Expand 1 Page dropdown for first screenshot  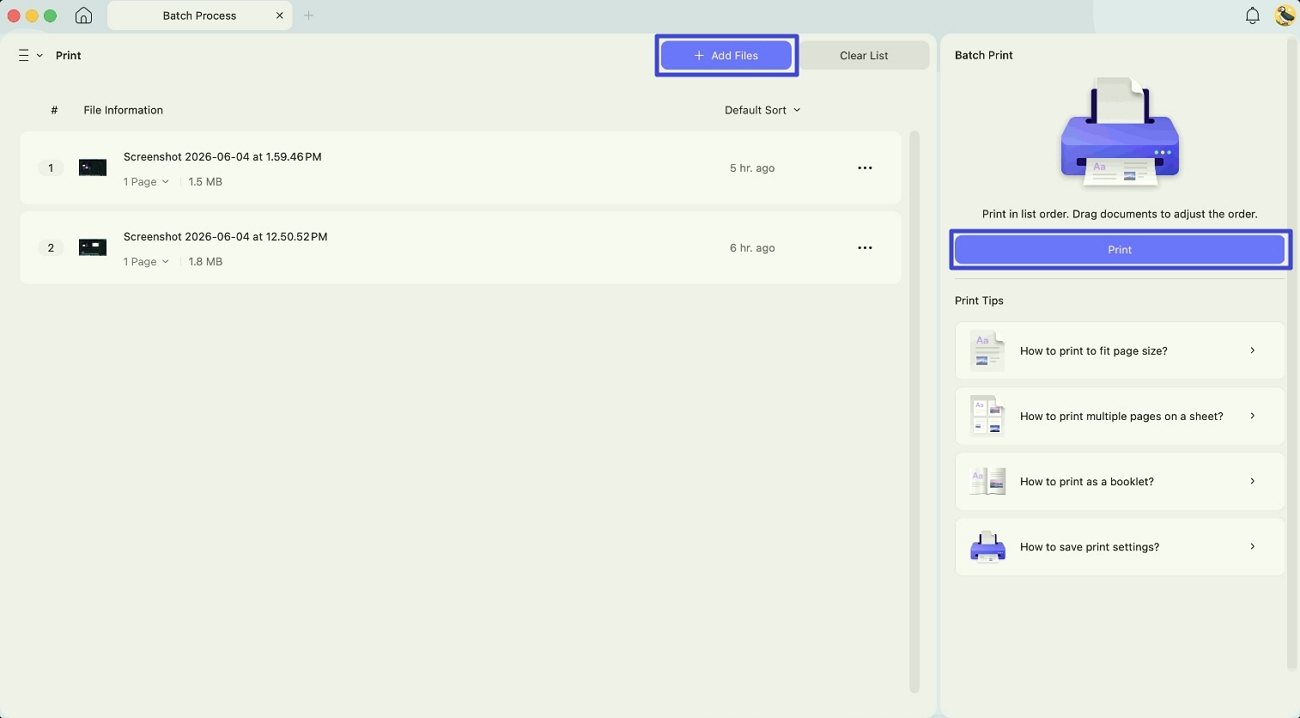click(x=146, y=182)
